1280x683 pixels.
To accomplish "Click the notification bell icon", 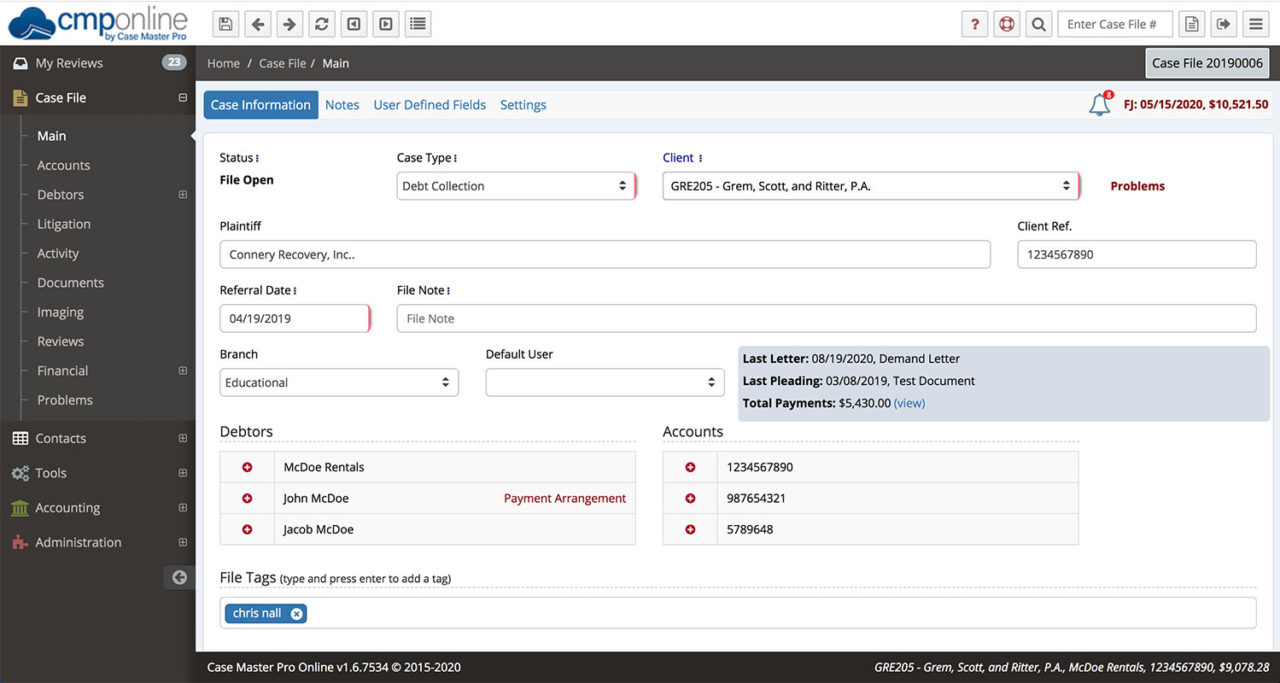I will click(x=1099, y=104).
